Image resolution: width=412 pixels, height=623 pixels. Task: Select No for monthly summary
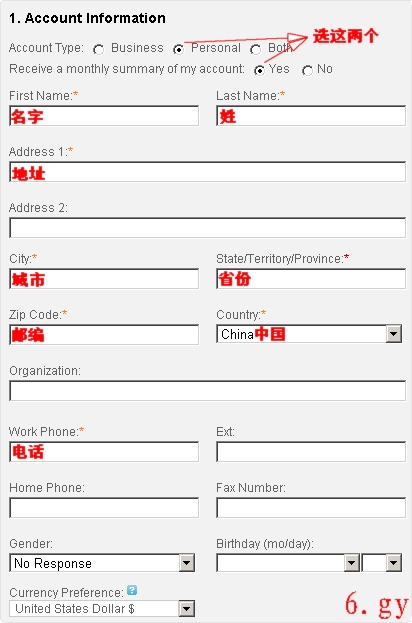(307, 70)
